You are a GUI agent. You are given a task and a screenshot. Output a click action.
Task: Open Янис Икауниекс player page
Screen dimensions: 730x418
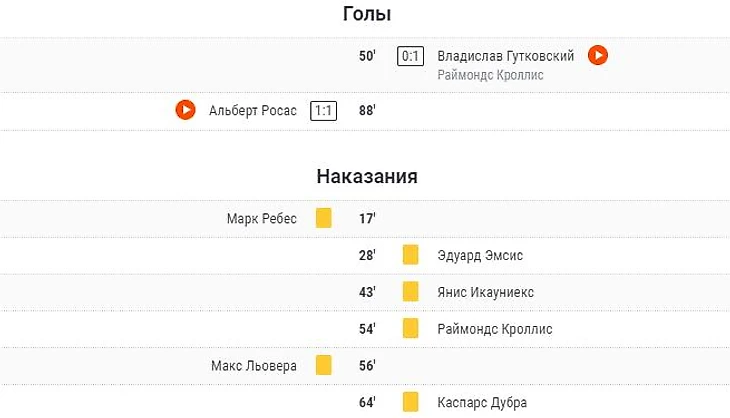click(486, 292)
